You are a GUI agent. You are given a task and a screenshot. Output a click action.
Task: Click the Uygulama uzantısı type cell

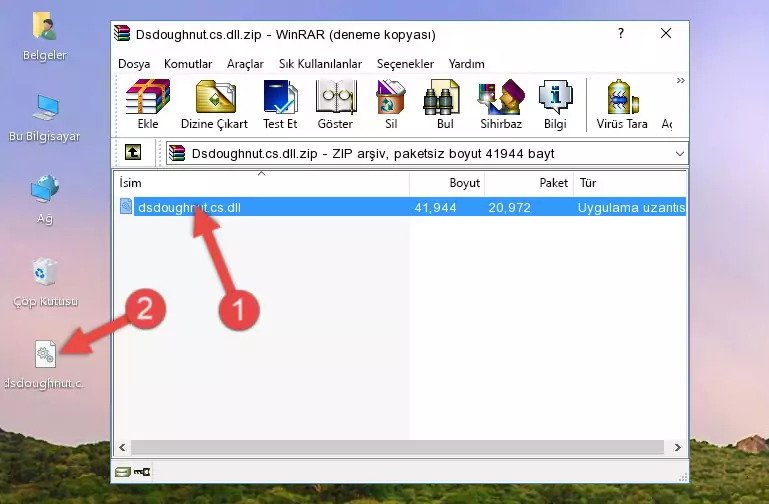coord(631,208)
